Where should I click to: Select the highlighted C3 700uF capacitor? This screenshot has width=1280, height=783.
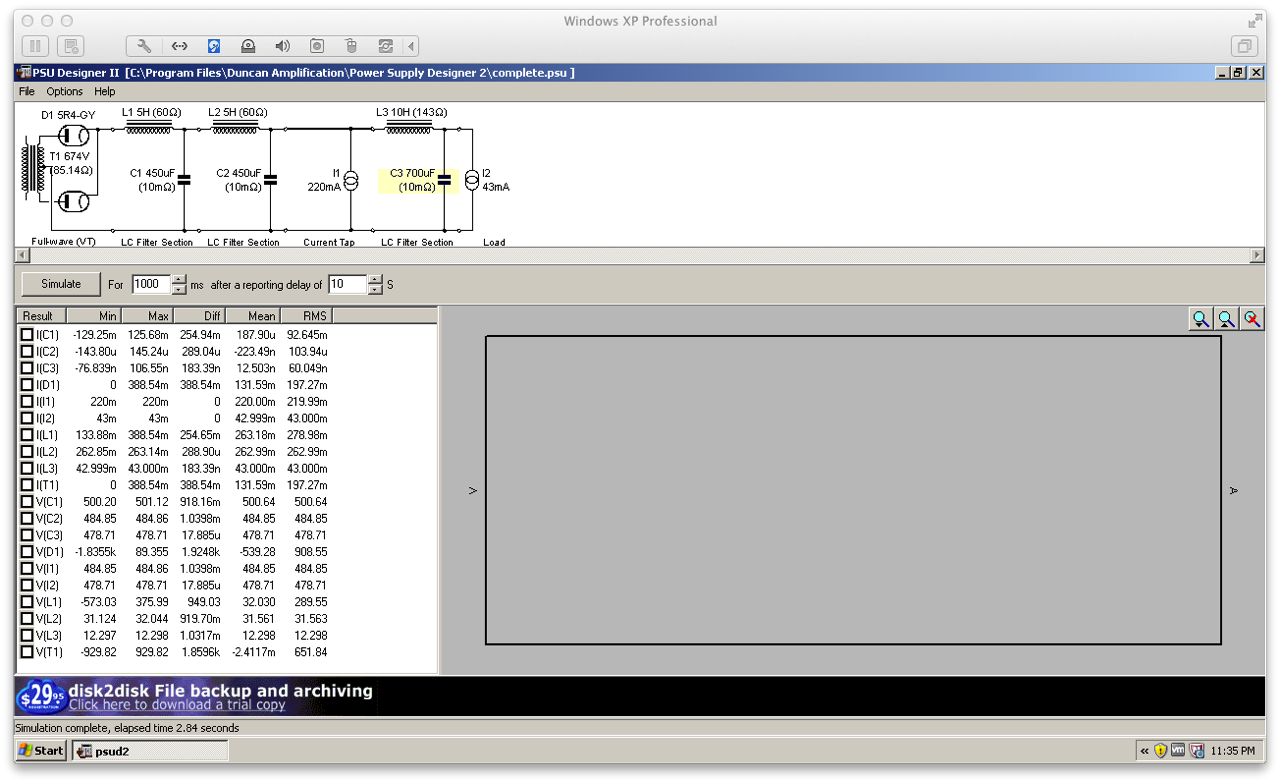coord(419,180)
